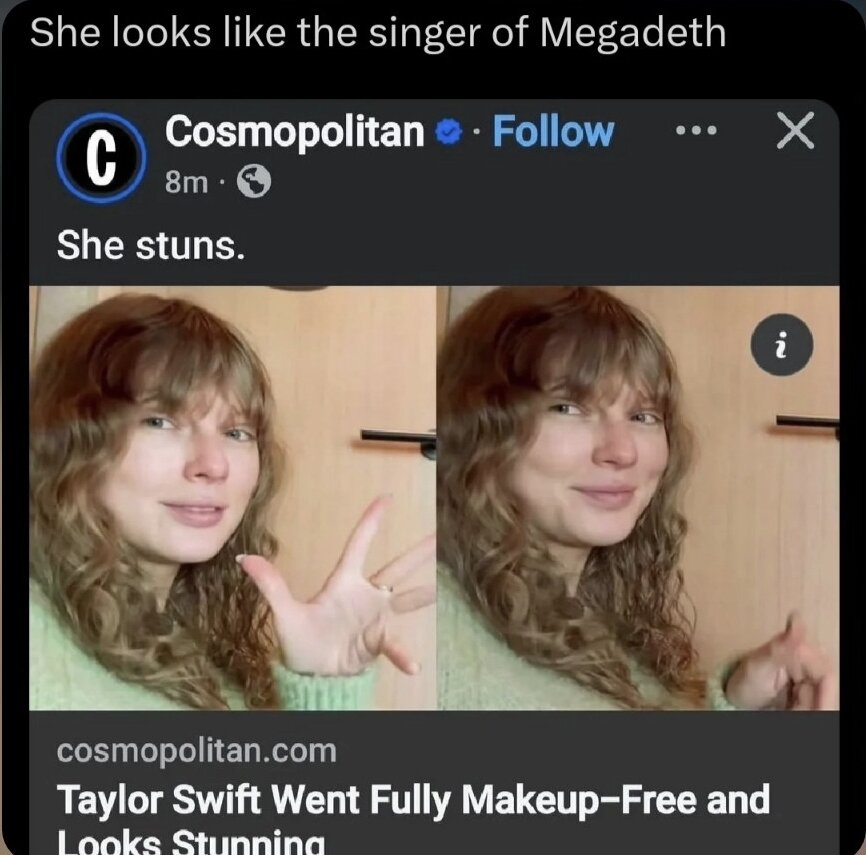Follow the Cosmopolitan page

553,132
